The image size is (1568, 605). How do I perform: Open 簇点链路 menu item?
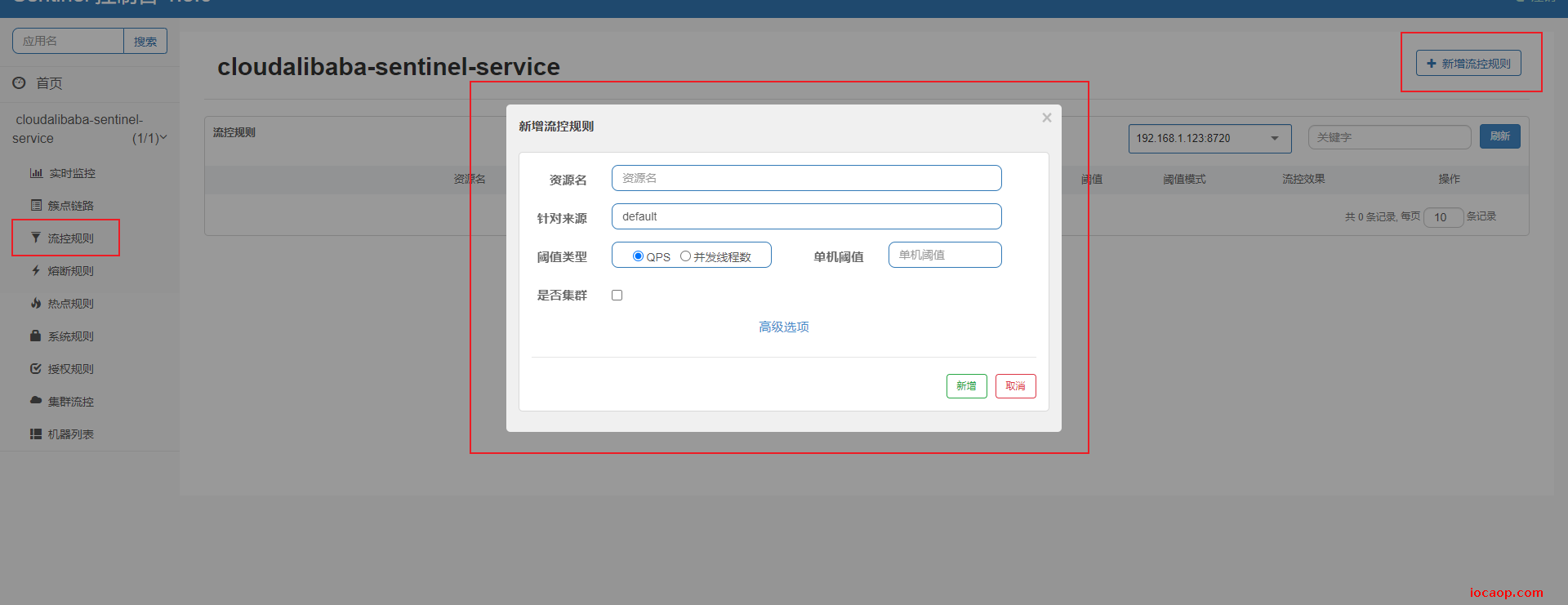pos(70,206)
